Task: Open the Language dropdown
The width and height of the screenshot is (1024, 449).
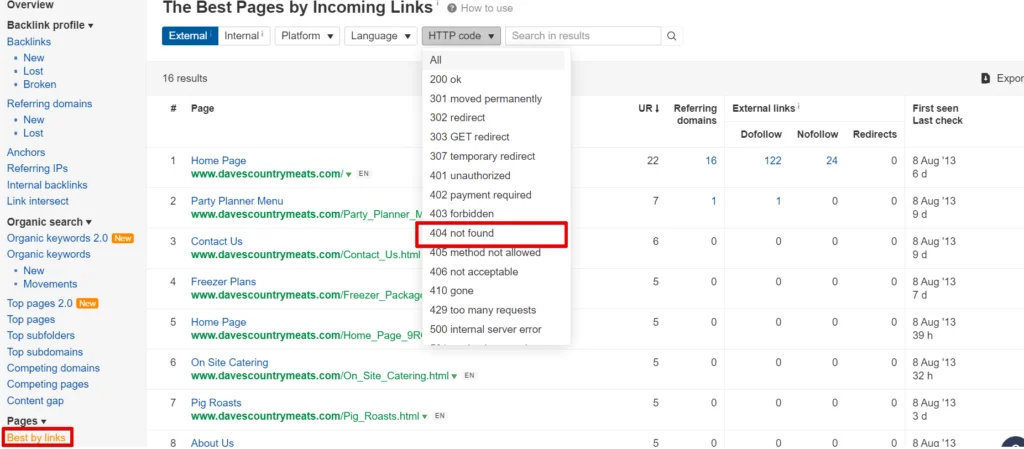Action: click(381, 36)
